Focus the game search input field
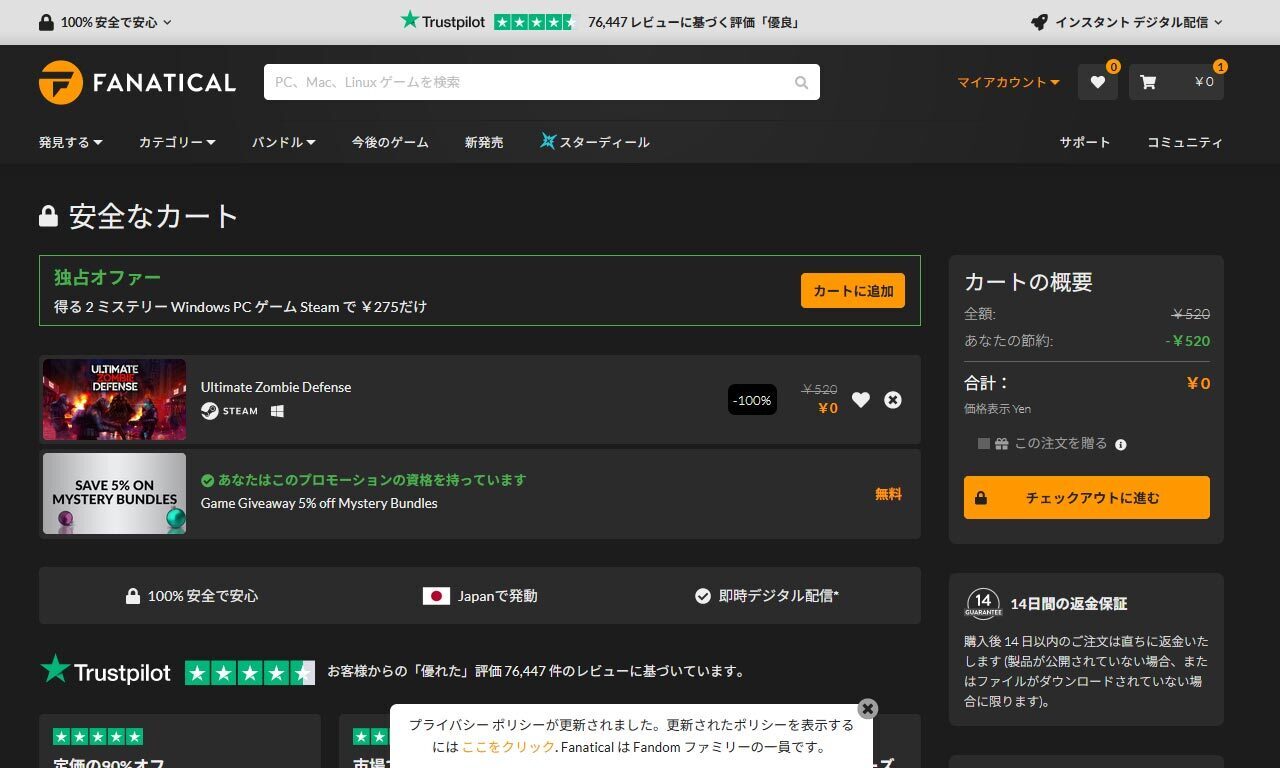The height and width of the screenshot is (768, 1280). pyautogui.click(x=532, y=82)
